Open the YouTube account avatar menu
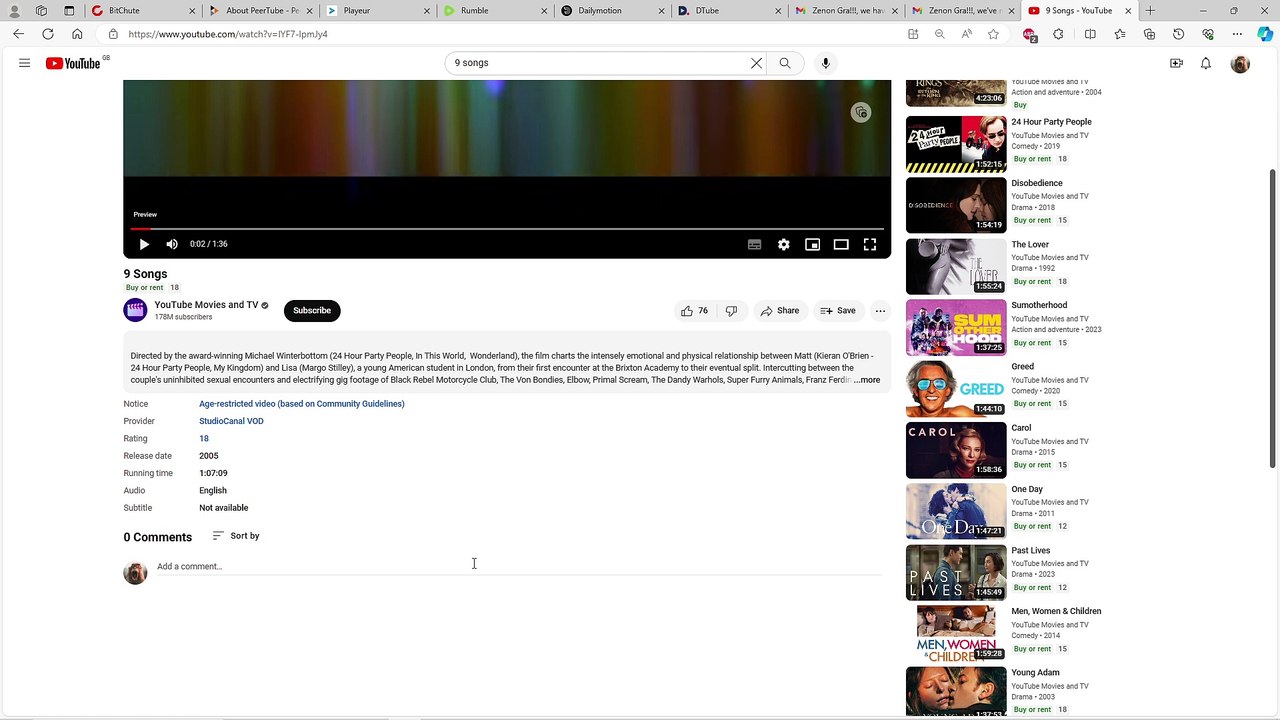This screenshot has width=1280, height=720. 1240,63
